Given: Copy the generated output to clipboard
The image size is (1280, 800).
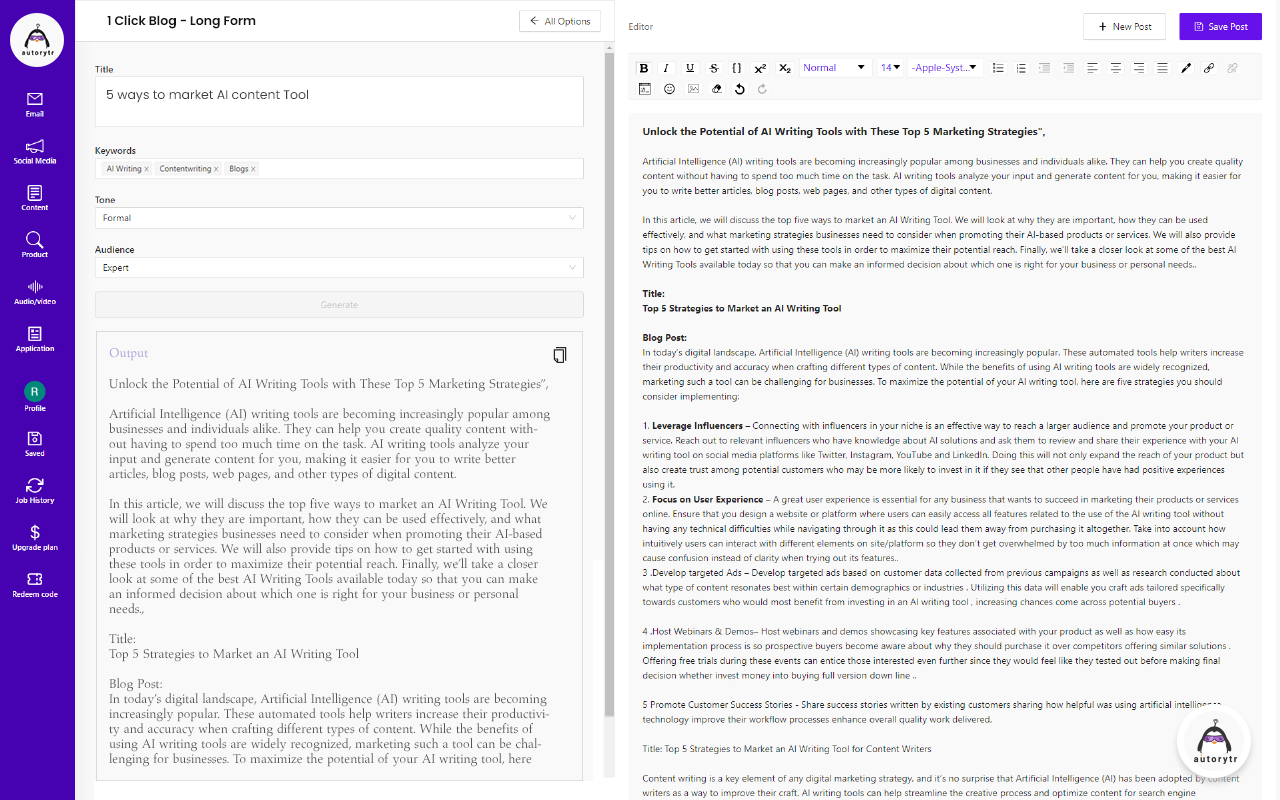Looking at the screenshot, I should tap(560, 355).
